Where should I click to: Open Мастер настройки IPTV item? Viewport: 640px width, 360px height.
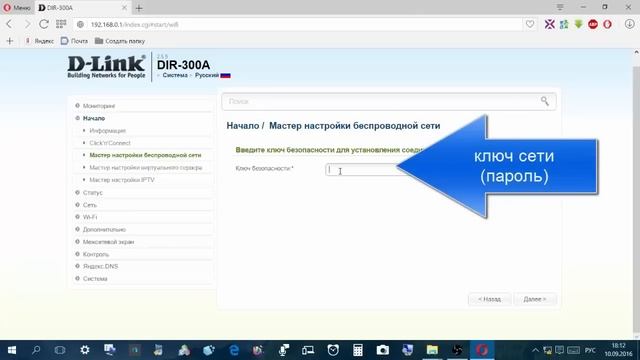pyautogui.click(x=122, y=180)
